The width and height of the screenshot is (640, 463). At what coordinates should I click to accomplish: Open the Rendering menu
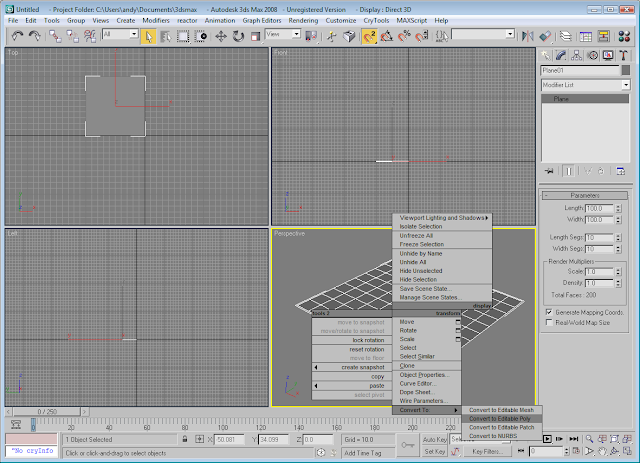[x=303, y=20]
